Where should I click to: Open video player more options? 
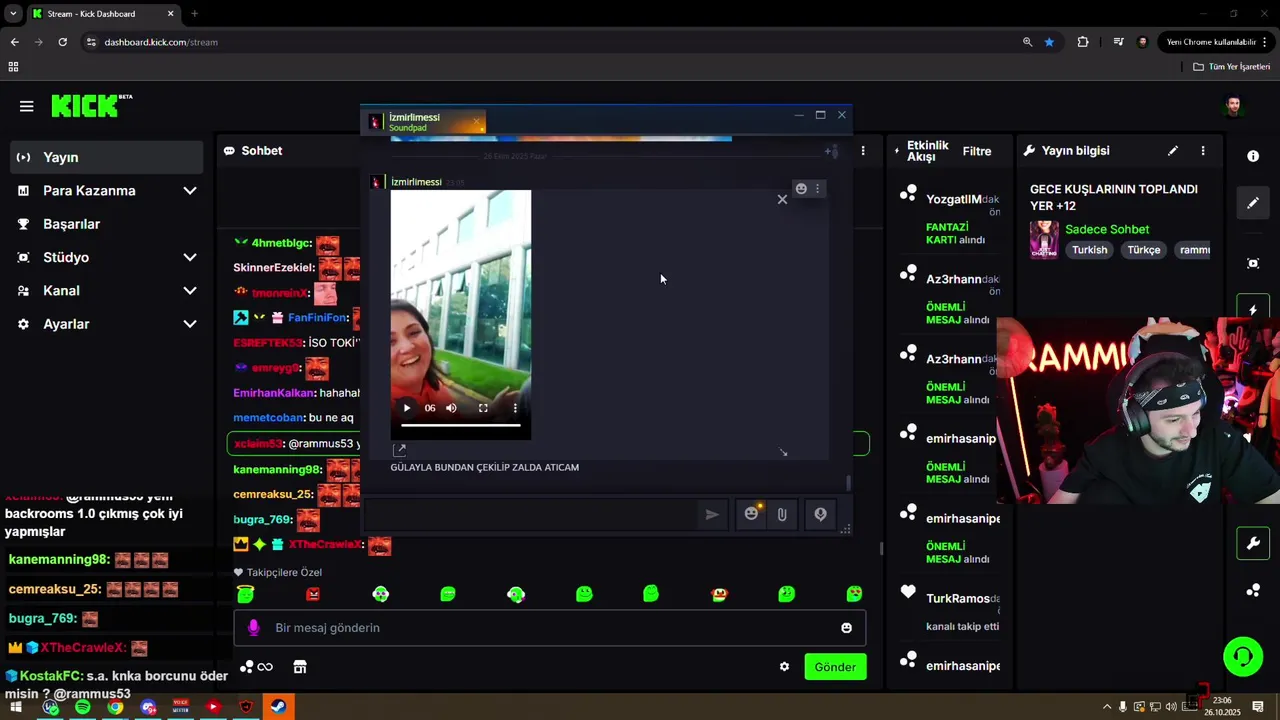515,408
